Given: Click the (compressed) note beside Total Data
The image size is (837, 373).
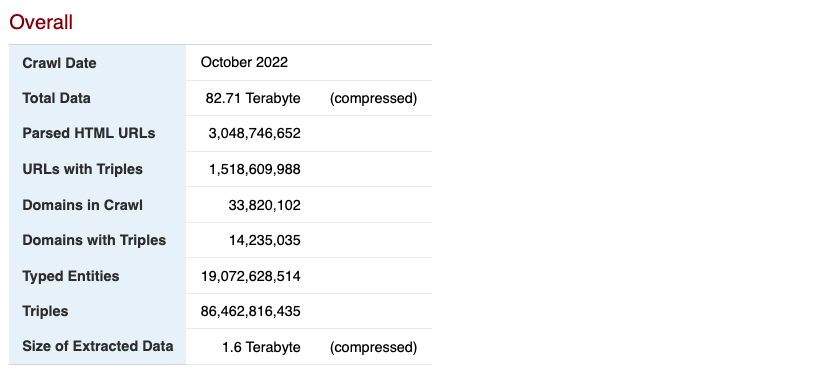Looking at the screenshot, I should (373, 98).
